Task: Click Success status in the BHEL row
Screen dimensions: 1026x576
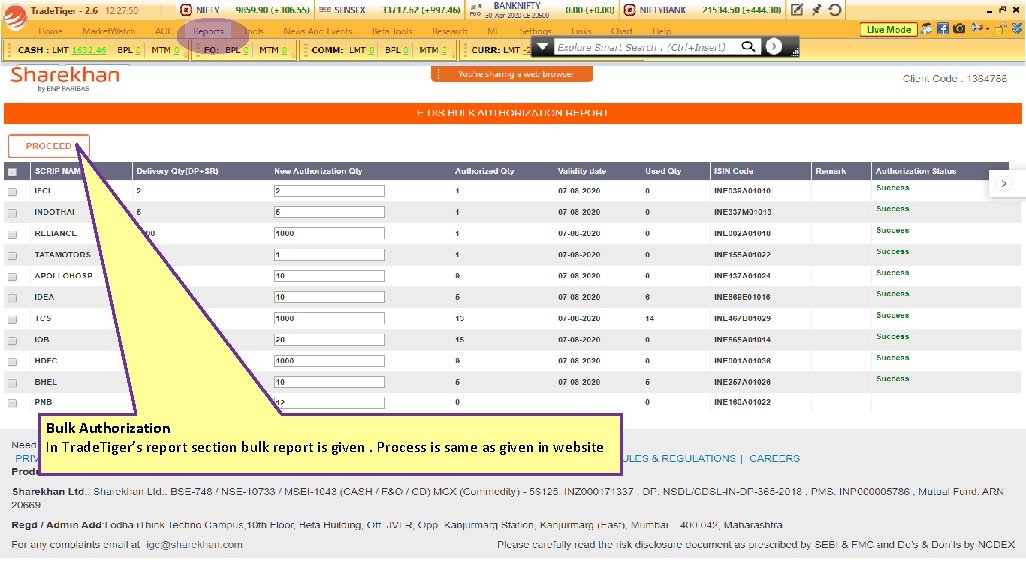Action: pos(893,379)
